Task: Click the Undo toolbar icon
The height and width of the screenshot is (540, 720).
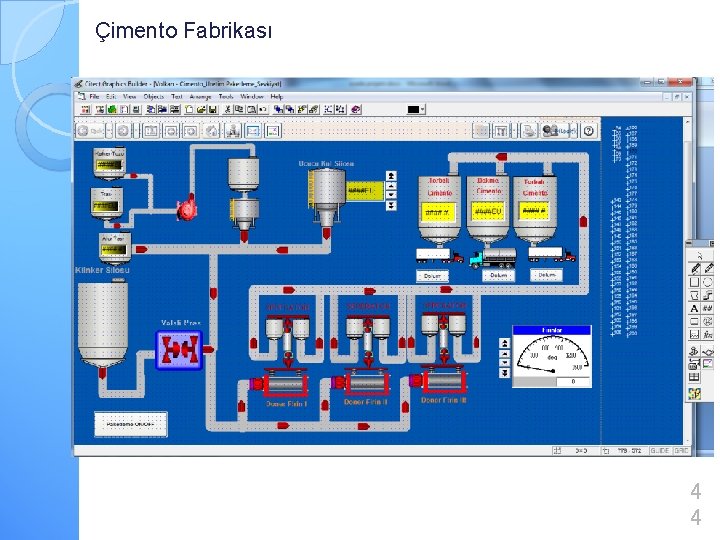Action: point(263,110)
